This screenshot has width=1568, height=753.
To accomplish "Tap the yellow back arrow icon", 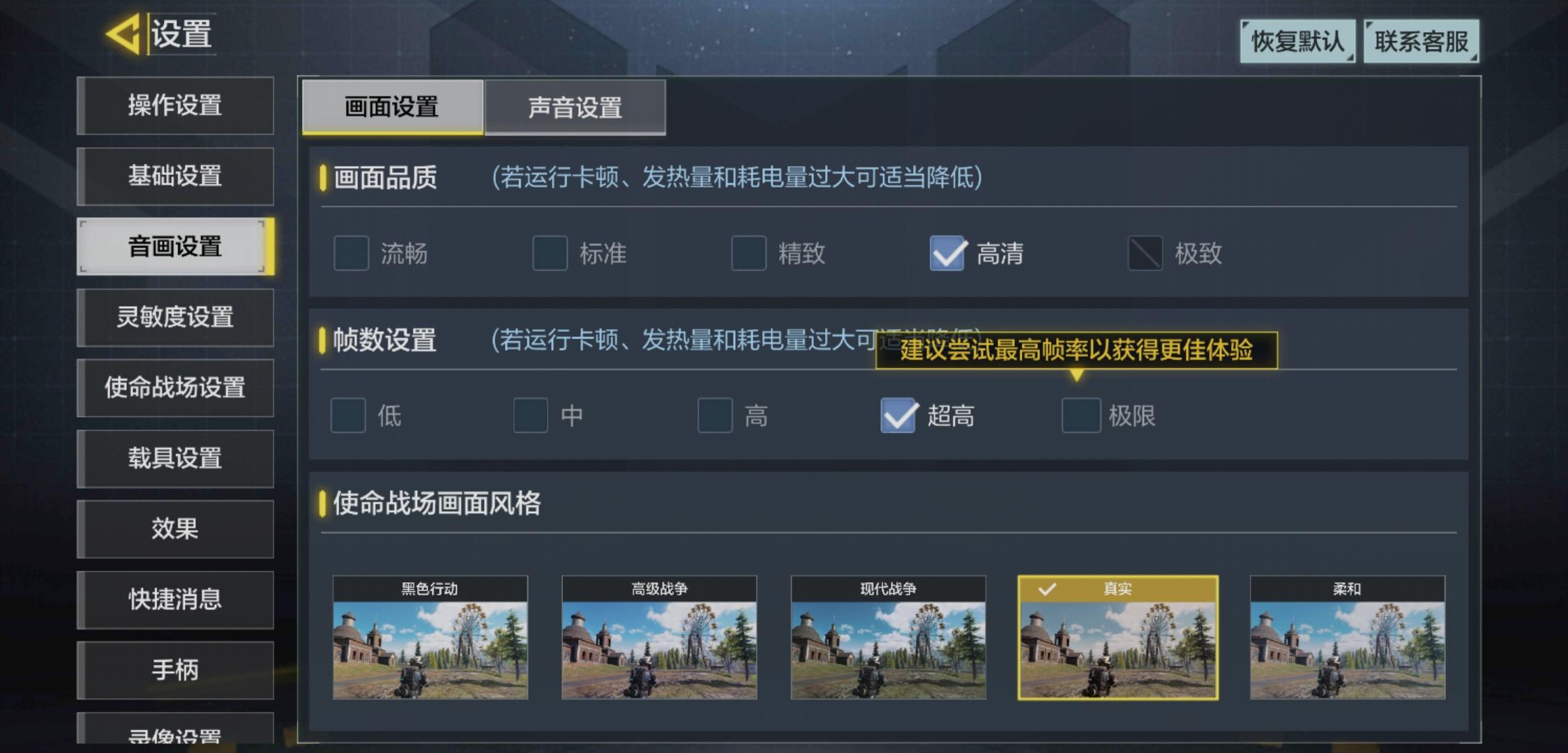I will coord(124,33).
